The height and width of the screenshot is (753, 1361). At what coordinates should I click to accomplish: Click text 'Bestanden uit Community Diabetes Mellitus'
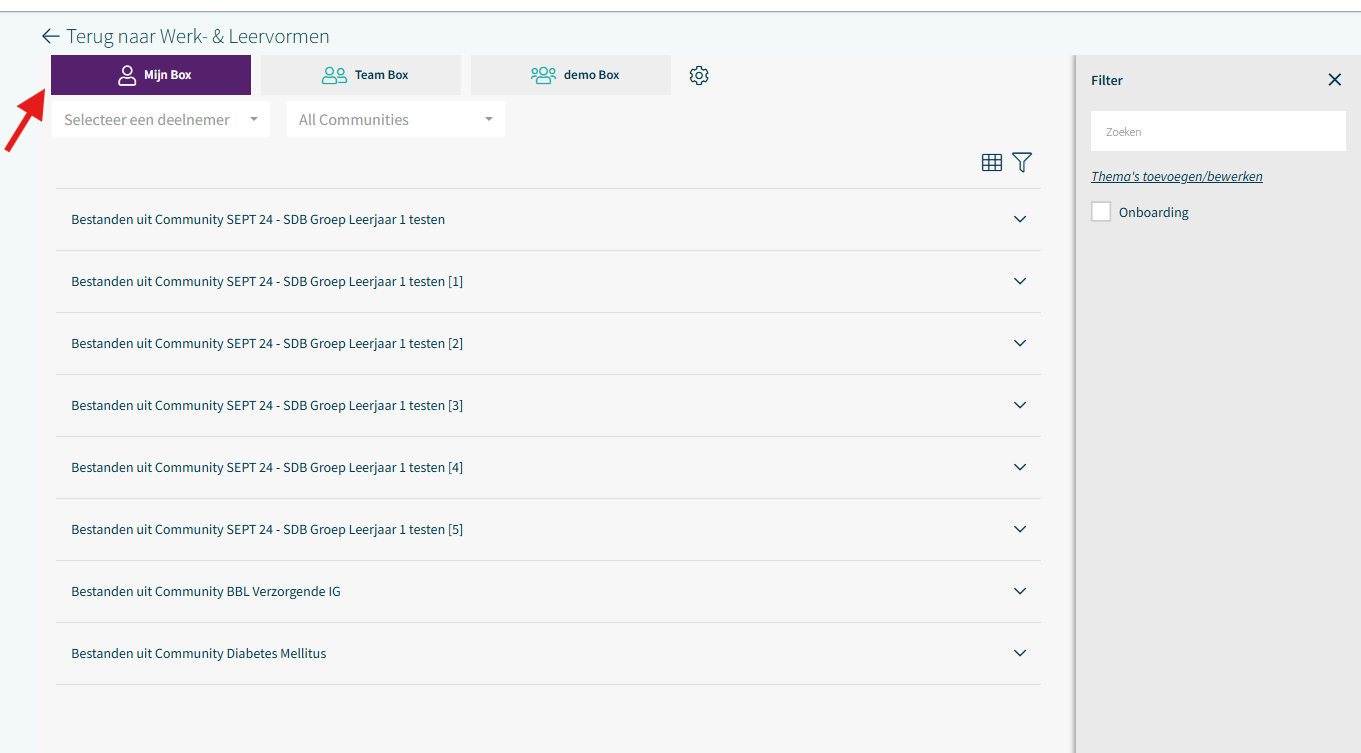[x=199, y=653]
